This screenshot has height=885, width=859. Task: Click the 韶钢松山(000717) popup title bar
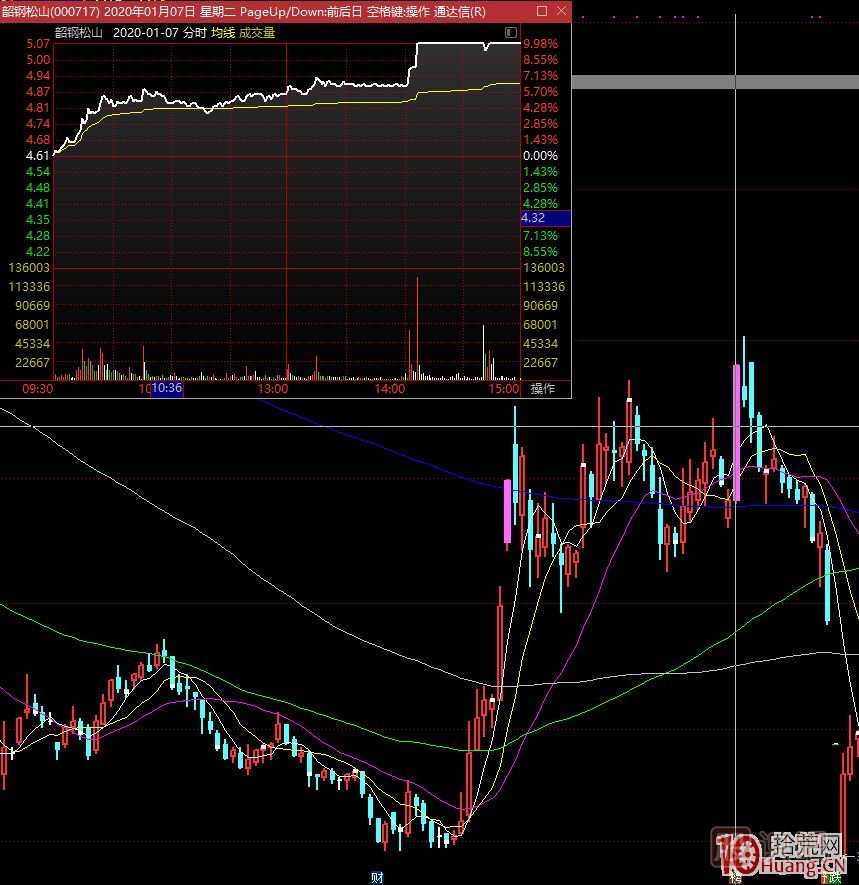[x=250, y=11]
